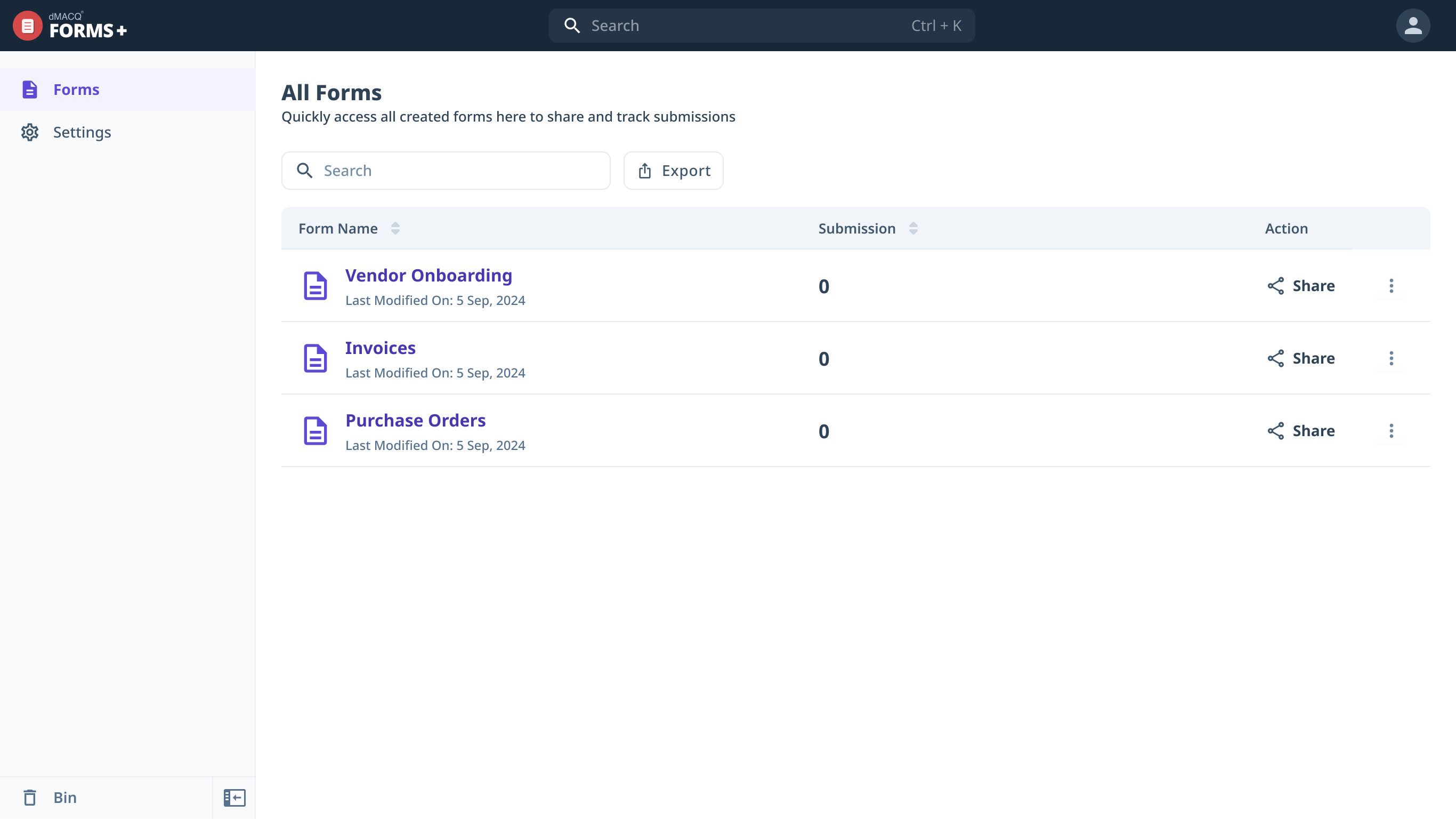1456x820 pixels.
Task: Sort table by Submission count
Action: point(913,229)
